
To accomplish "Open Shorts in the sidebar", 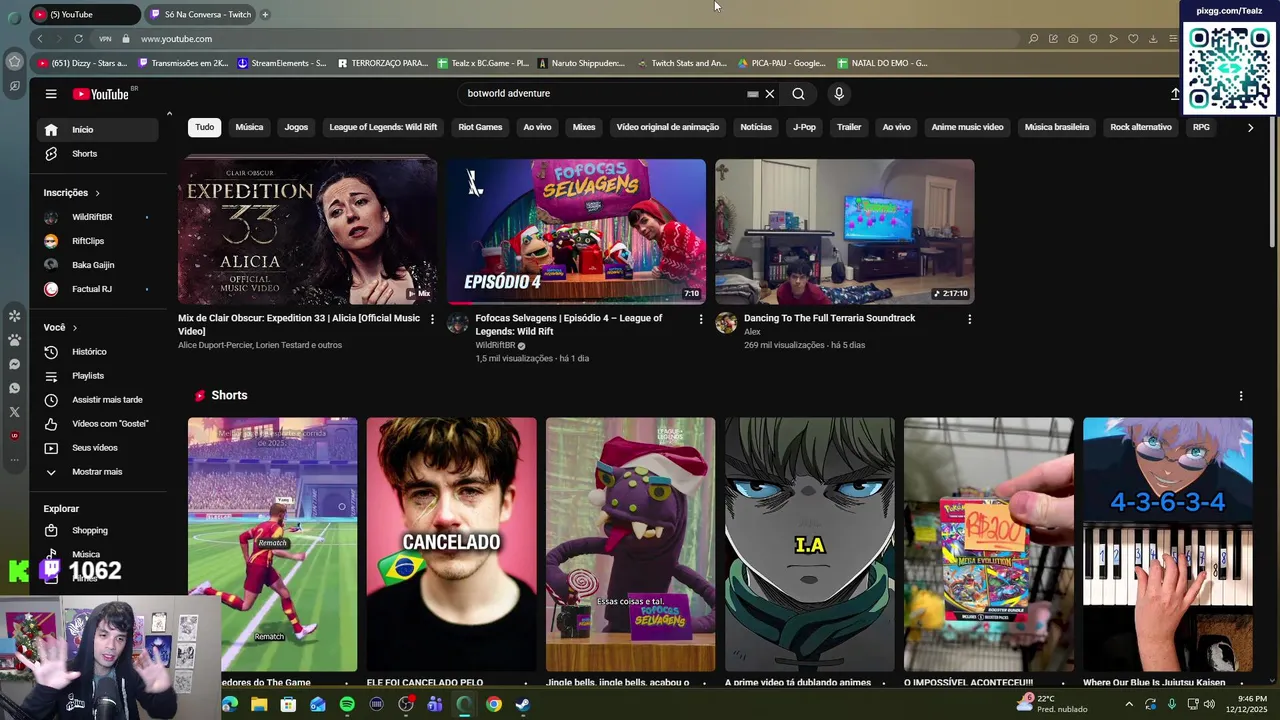I will coord(97,154).
